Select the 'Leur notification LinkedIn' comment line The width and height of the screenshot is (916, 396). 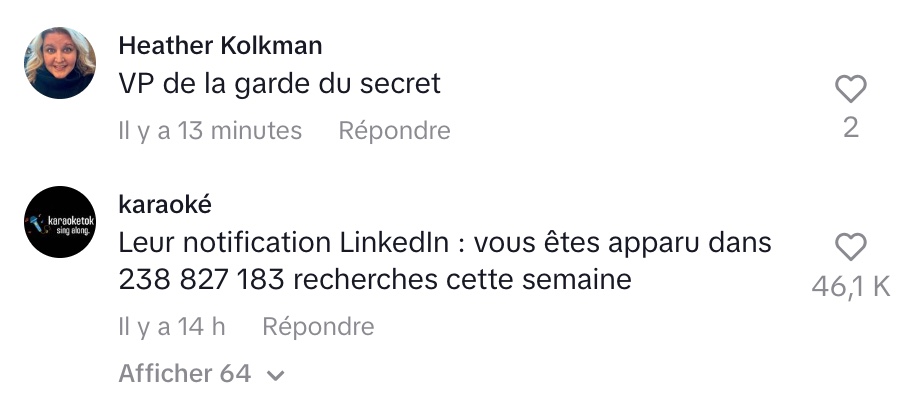click(445, 244)
